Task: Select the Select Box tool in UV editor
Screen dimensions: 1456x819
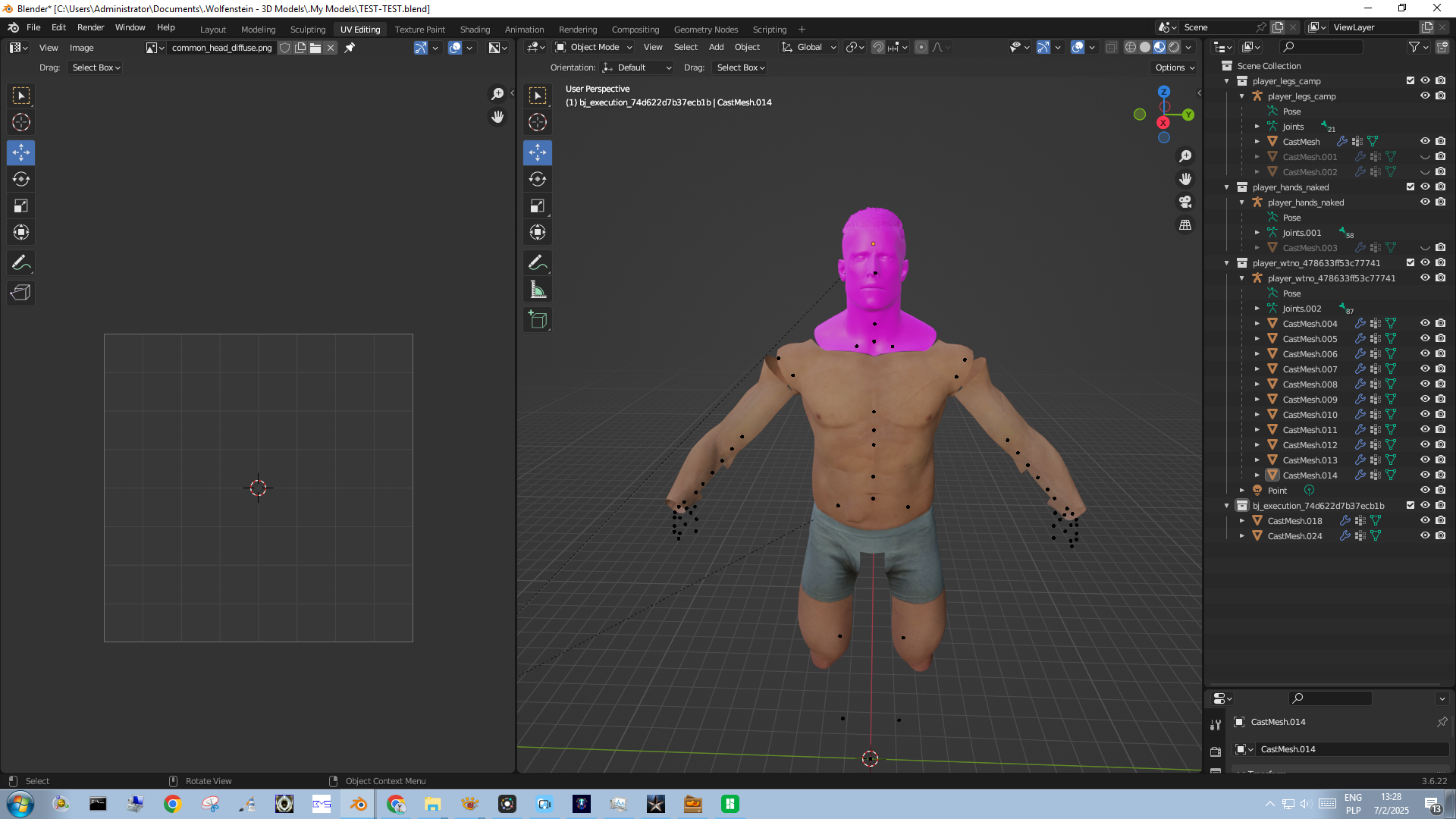Action: [x=21, y=96]
